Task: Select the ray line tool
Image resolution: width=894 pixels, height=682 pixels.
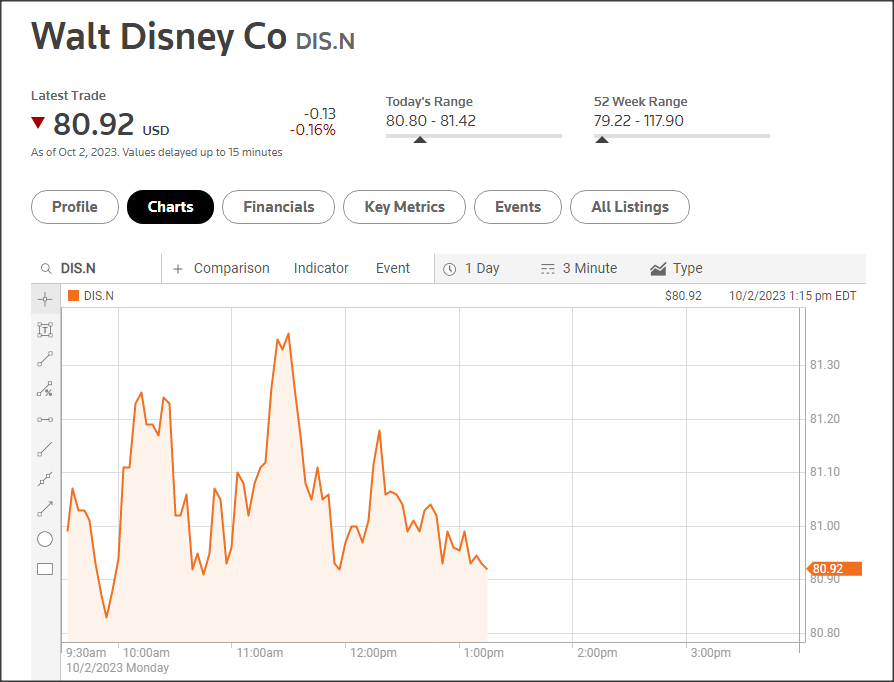Action: pos(45,449)
